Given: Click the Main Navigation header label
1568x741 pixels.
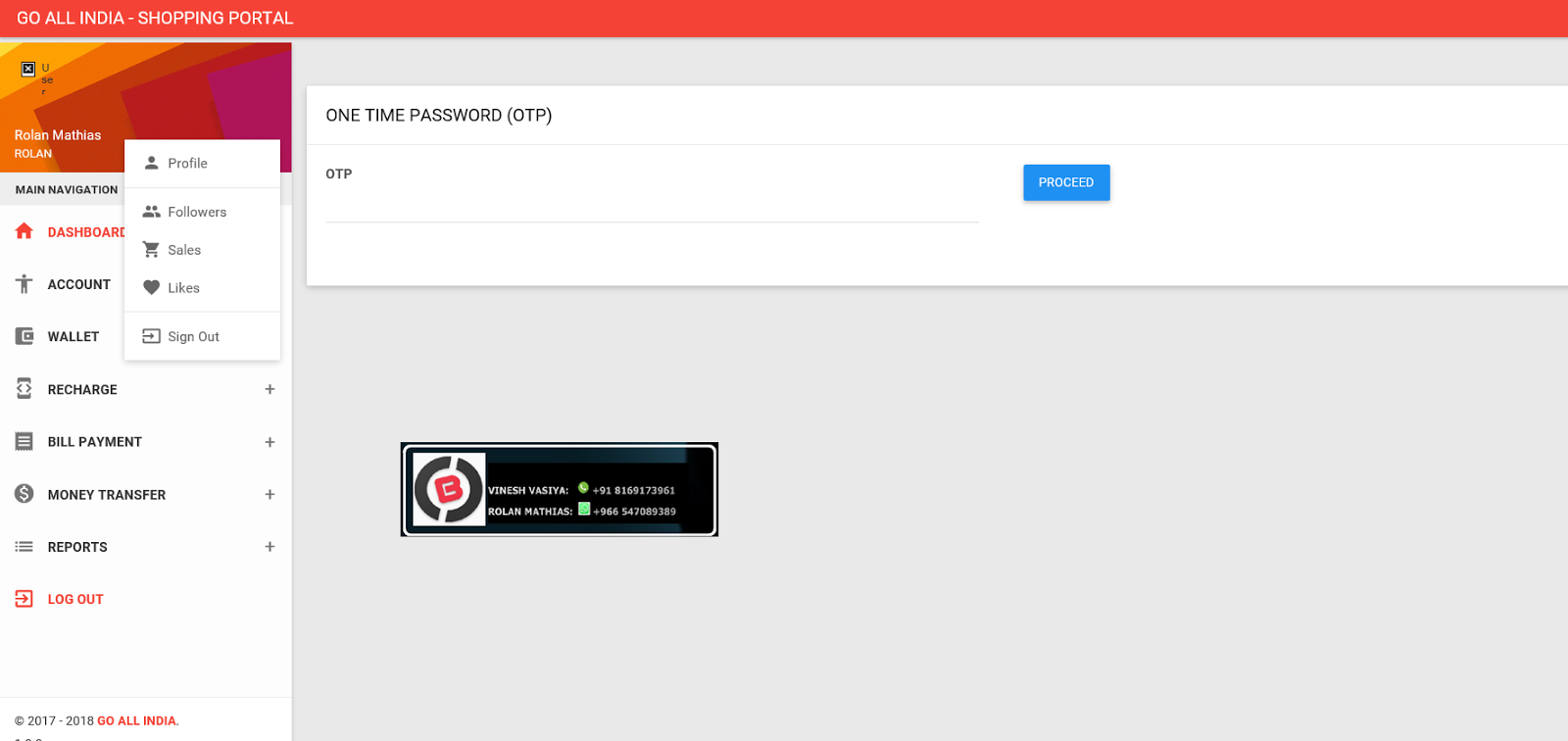Looking at the screenshot, I should click(x=67, y=190).
